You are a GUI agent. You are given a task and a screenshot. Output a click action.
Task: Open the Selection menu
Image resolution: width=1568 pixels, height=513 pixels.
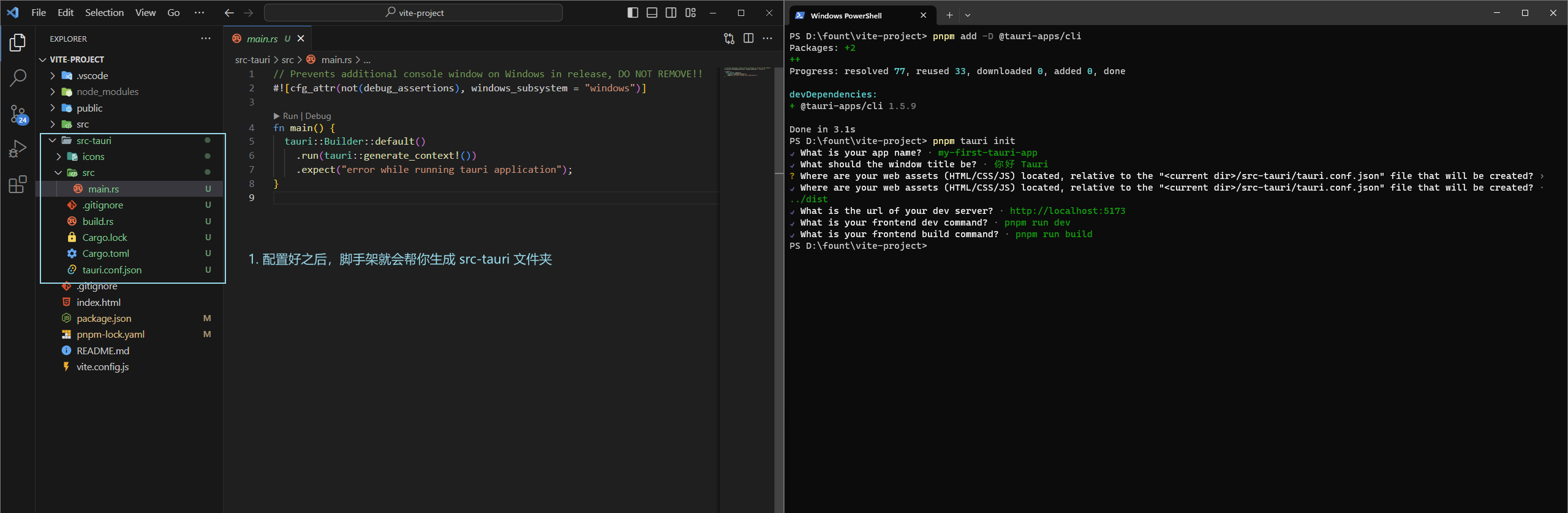104,12
